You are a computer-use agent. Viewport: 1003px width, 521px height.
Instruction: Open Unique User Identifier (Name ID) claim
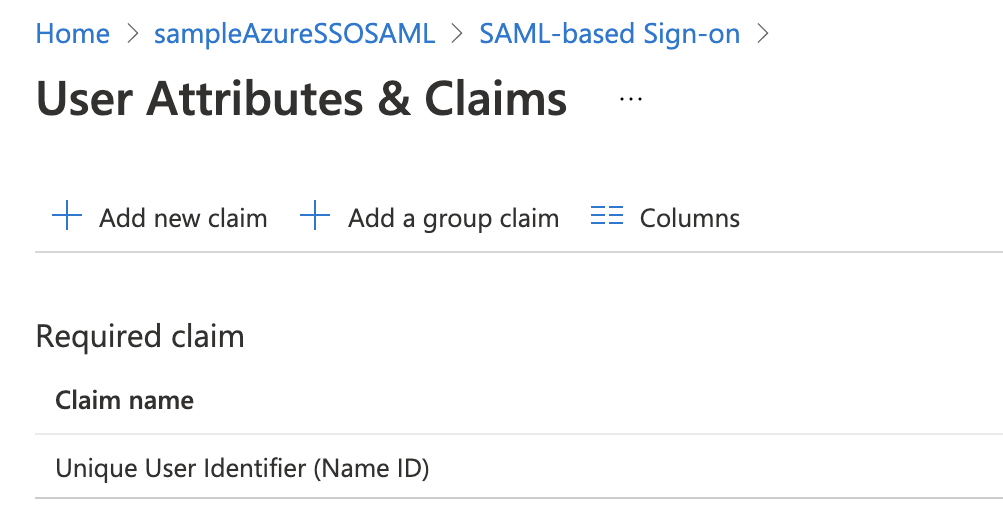click(x=242, y=467)
